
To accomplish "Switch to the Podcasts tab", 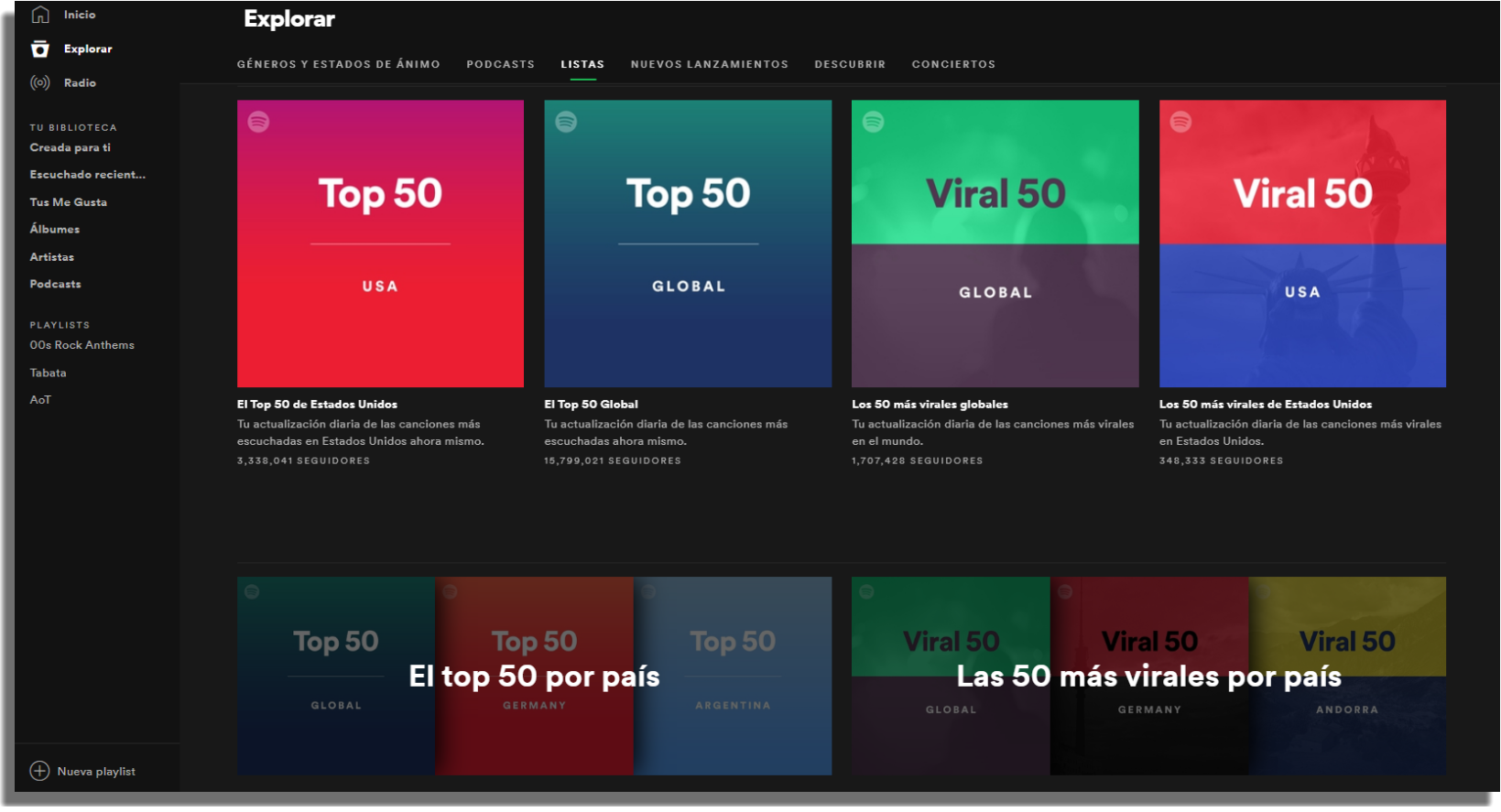I will click(500, 64).
